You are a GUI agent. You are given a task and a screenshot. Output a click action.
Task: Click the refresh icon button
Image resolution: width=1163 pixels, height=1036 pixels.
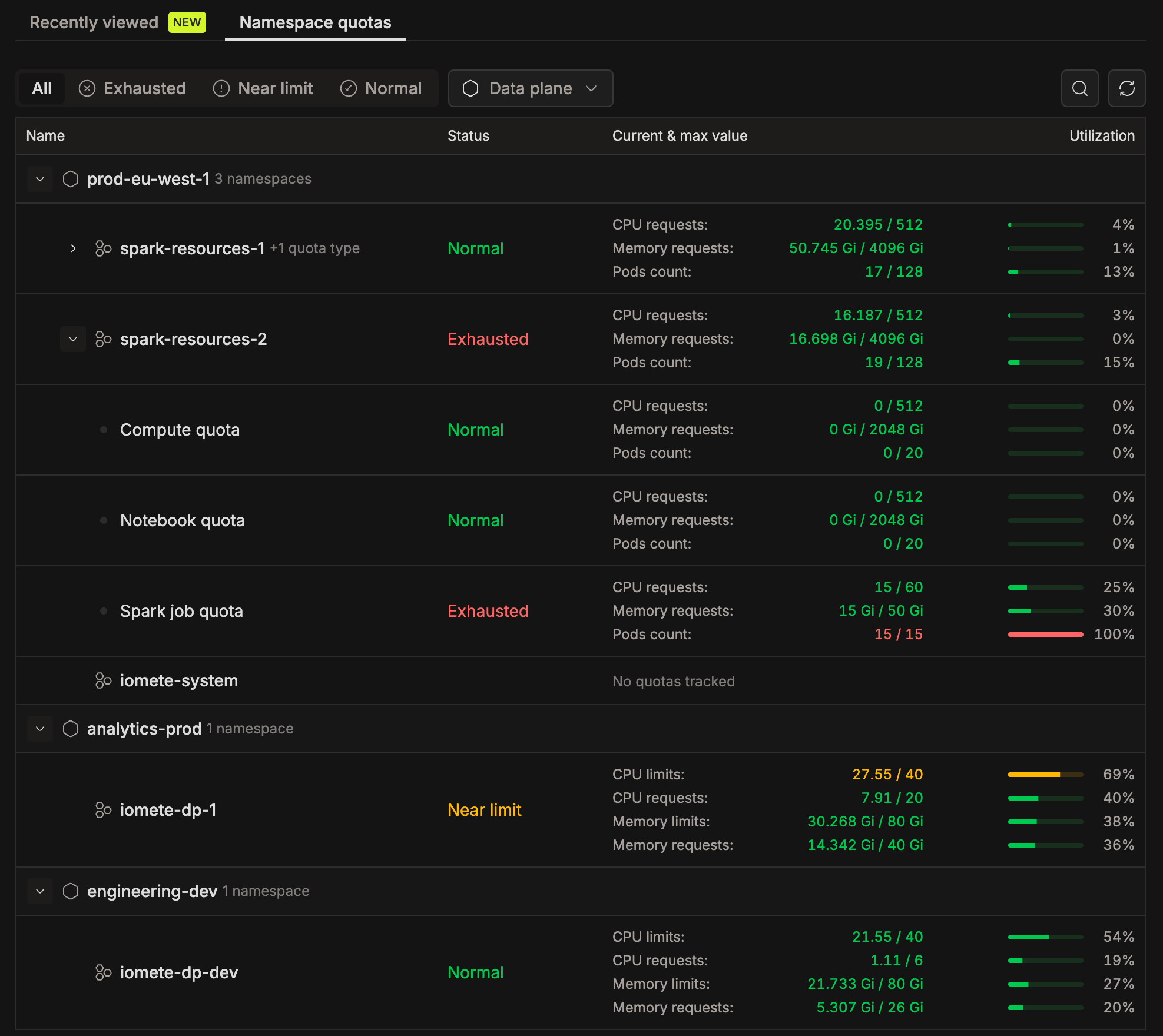pyautogui.click(x=1126, y=88)
